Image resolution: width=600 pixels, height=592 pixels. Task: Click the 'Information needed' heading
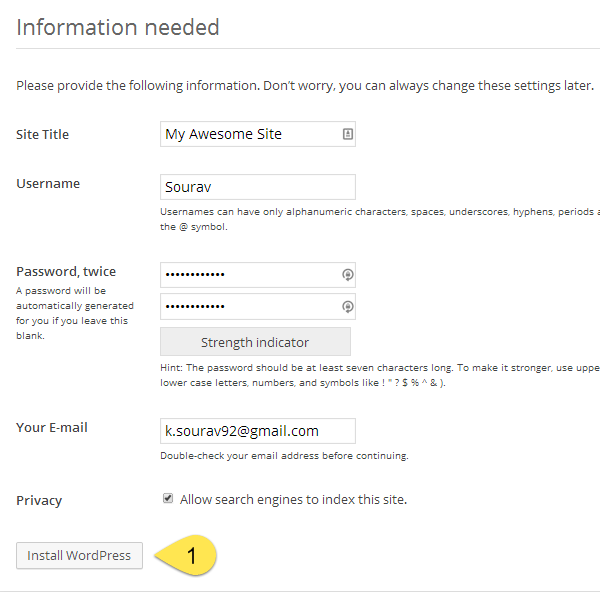point(117,27)
